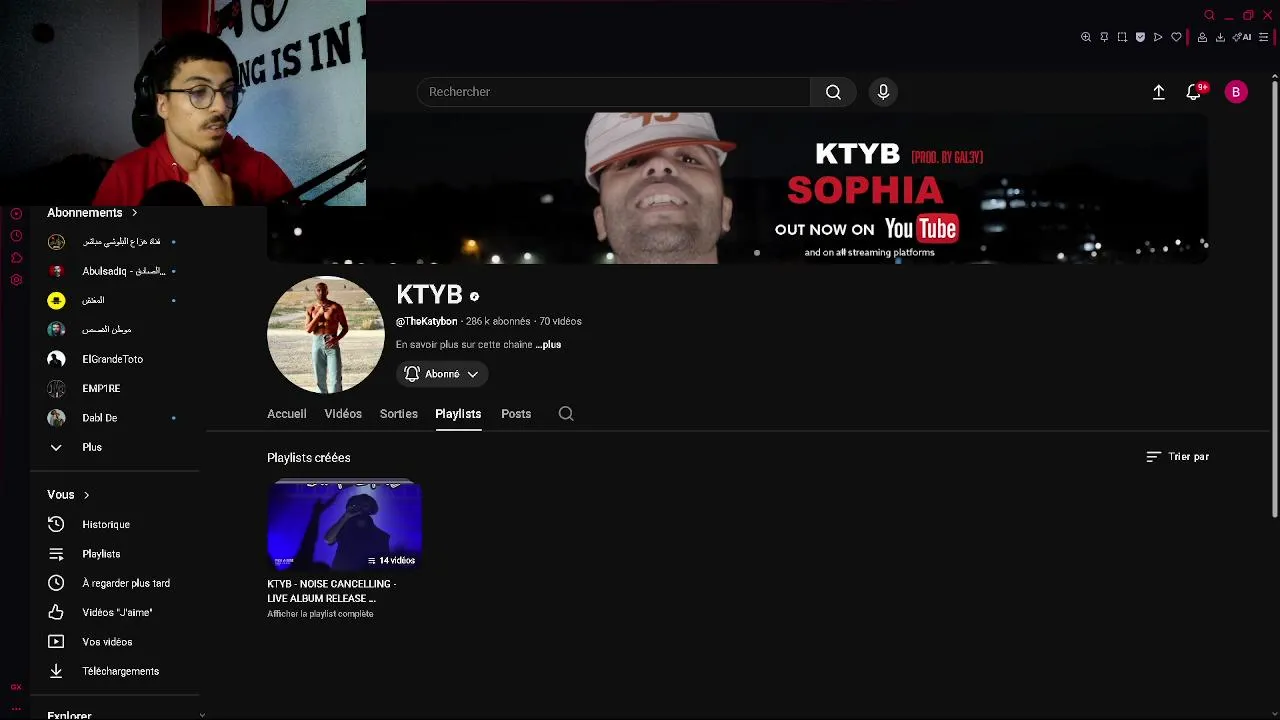Open Vidéos "J'aime" in sidebar

point(115,612)
